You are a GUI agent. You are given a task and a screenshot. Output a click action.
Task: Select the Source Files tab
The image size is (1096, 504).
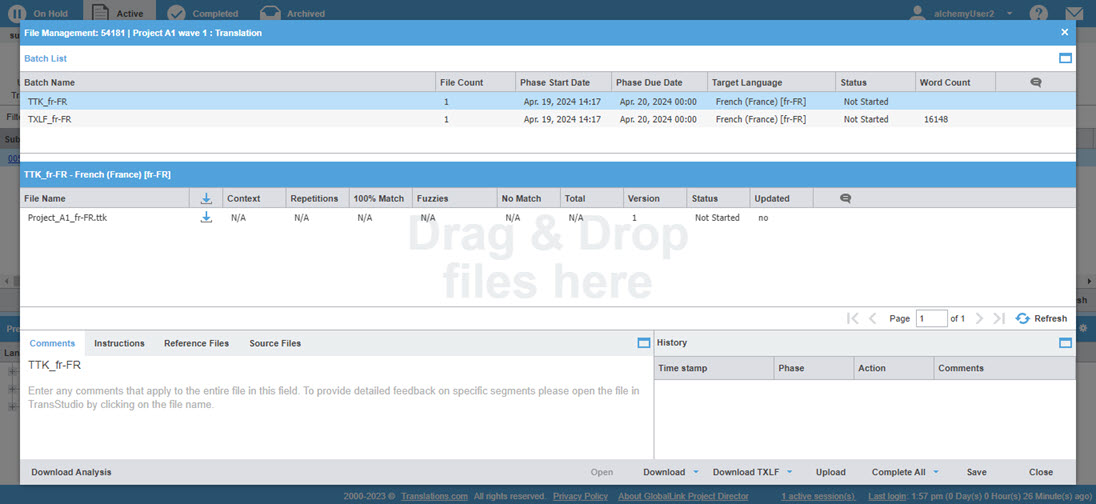[x=275, y=343]
